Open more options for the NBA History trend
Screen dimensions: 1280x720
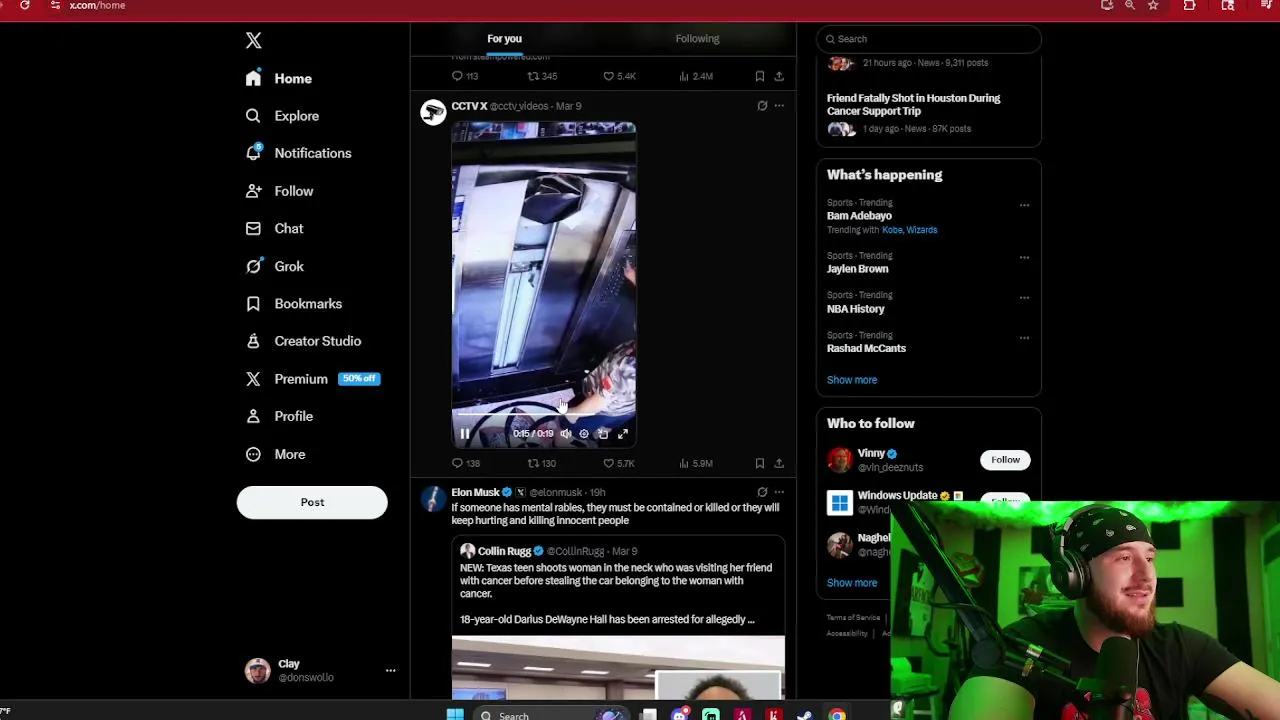(1024, 297)
